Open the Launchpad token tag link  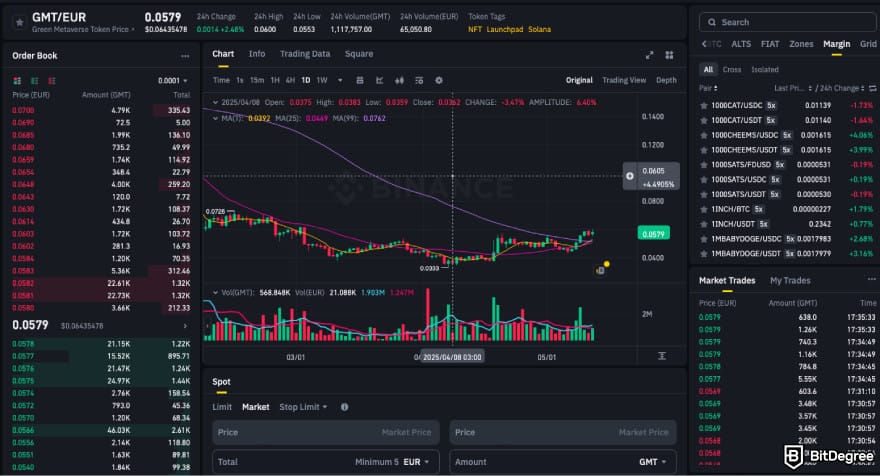click(x=505, y=29)
